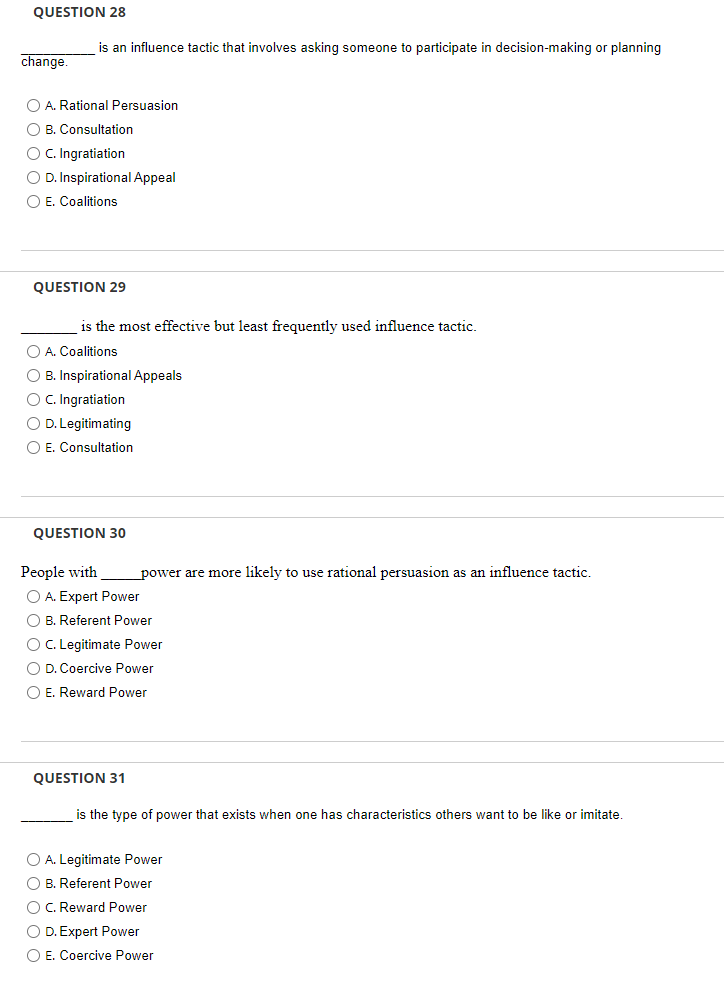Screen dimensions: 724x1000
Task: Select answer A Expert Power for Question 30
Action: [33, 596]
